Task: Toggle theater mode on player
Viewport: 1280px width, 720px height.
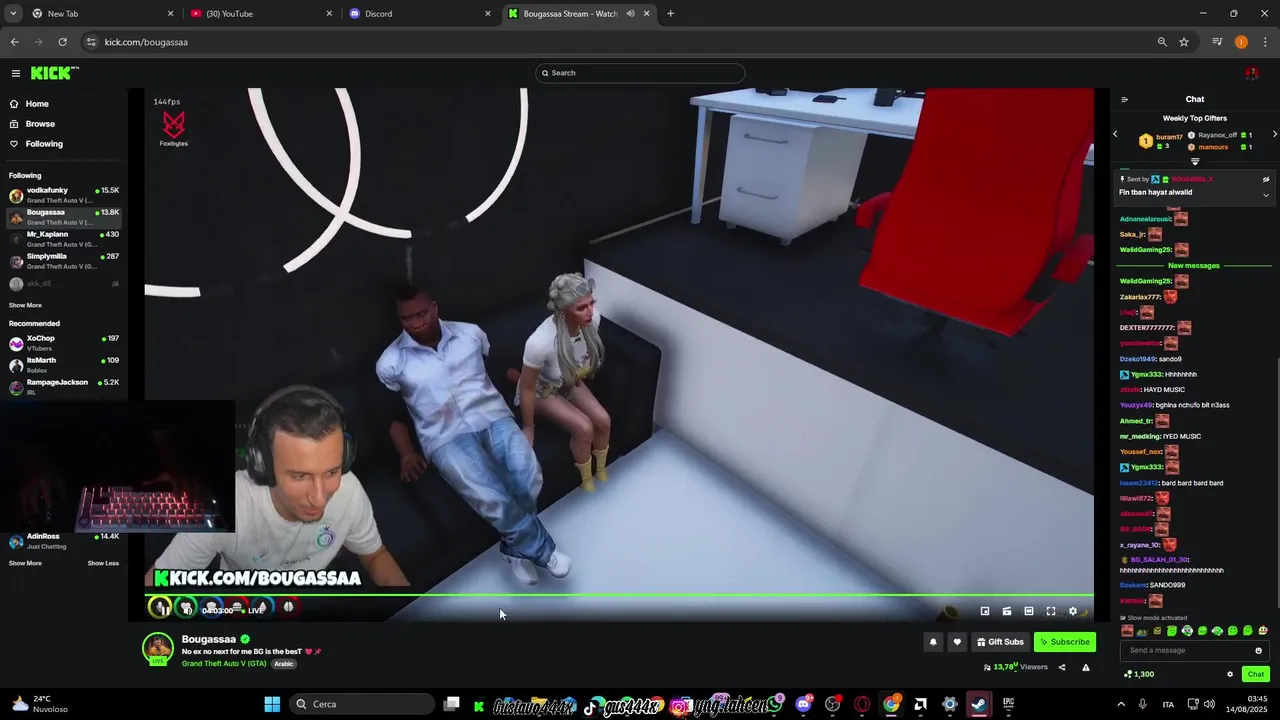Action: point(1029,611)
